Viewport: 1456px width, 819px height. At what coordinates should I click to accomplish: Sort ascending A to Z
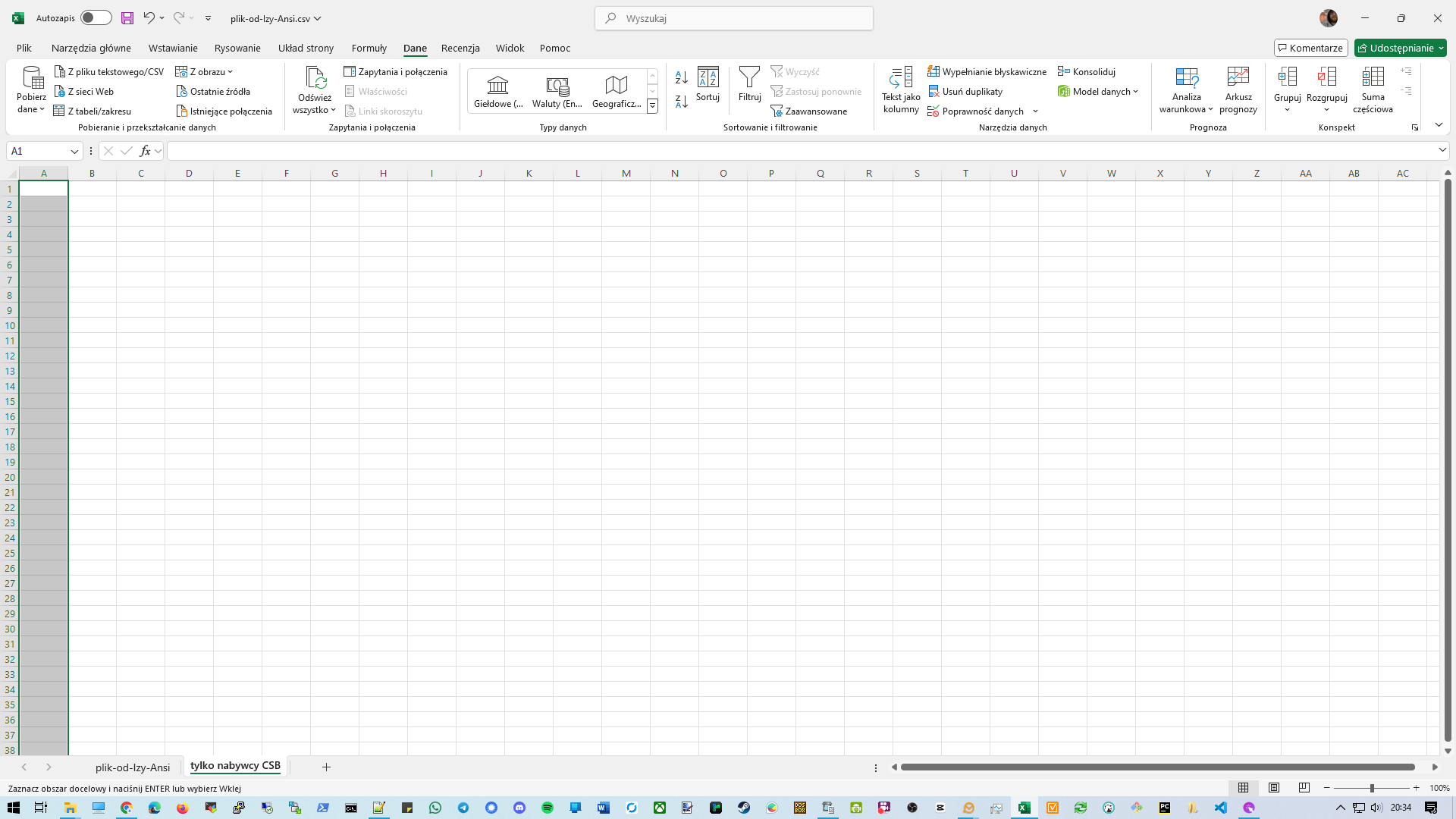point(681,78)
